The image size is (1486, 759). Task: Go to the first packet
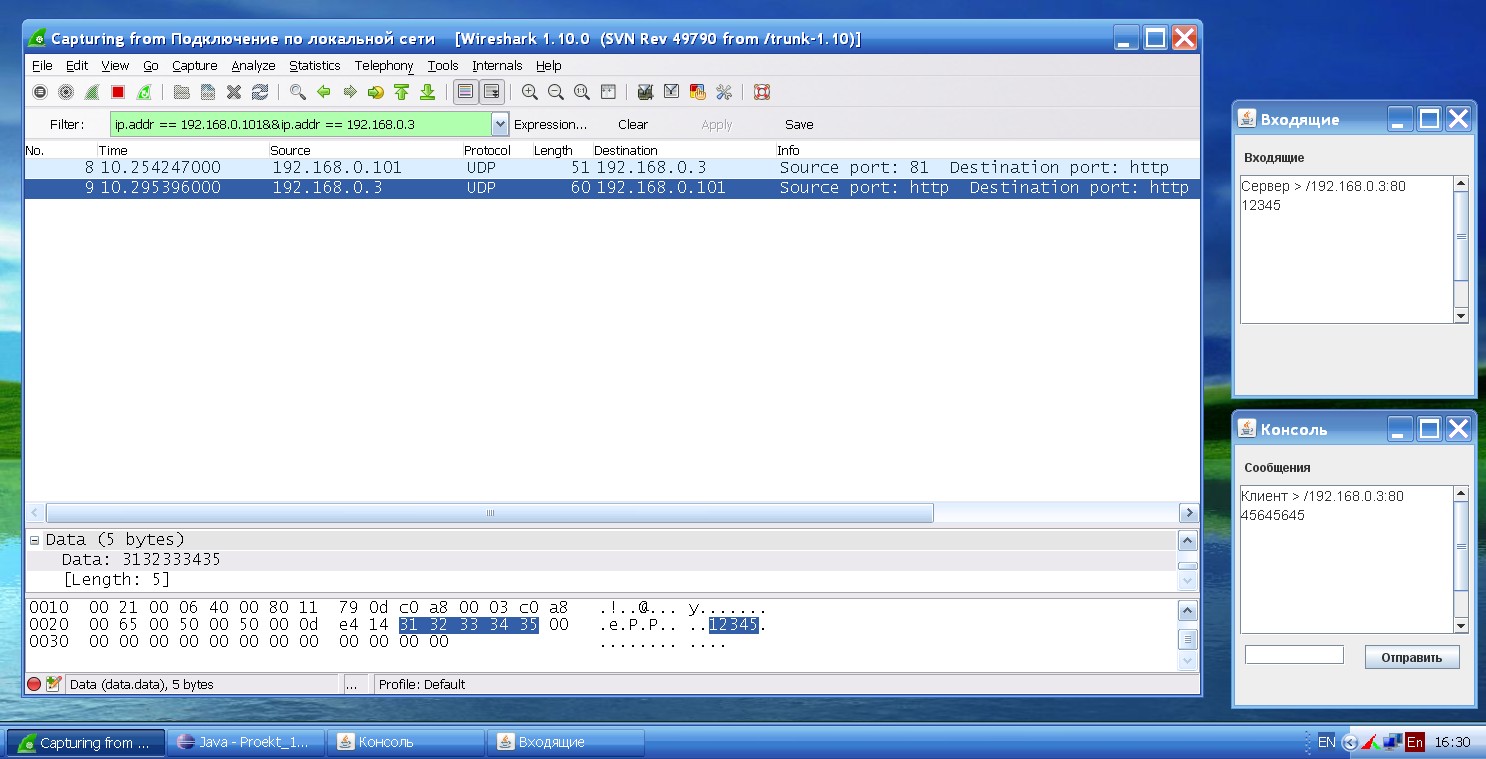pyautogui.click(x=402, y=92)
